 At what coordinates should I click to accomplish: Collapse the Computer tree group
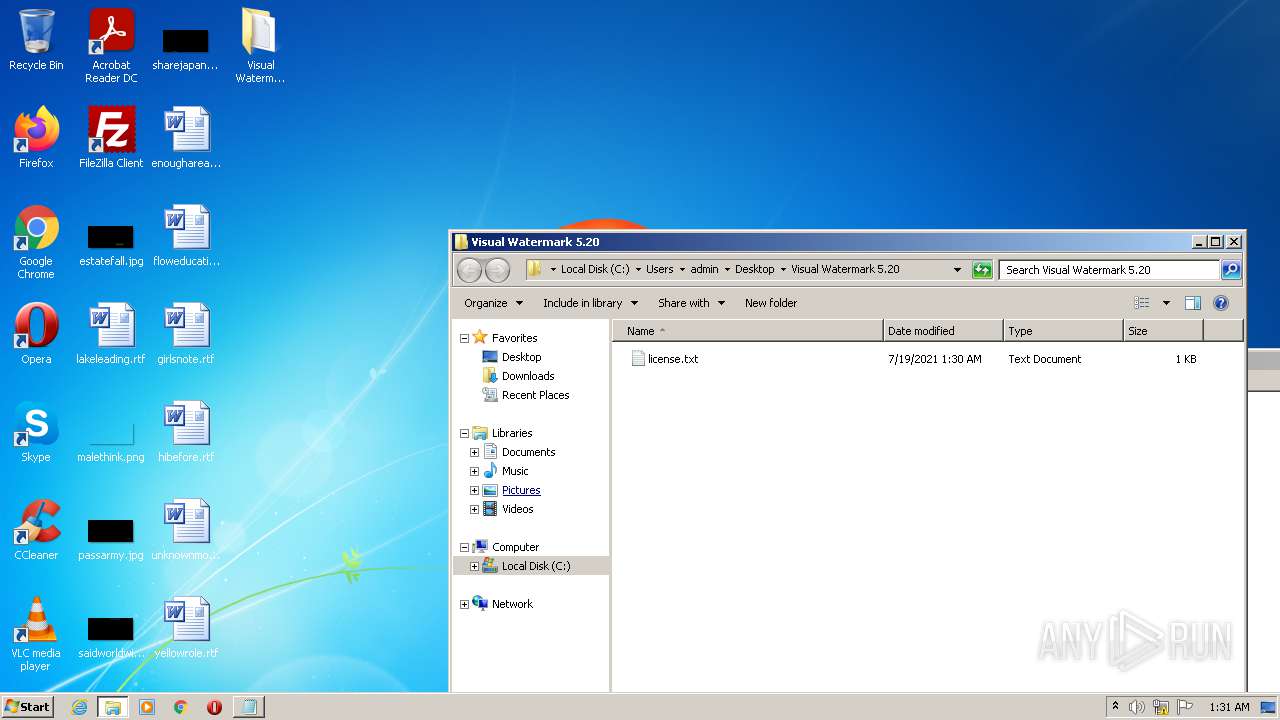[464, 547]
